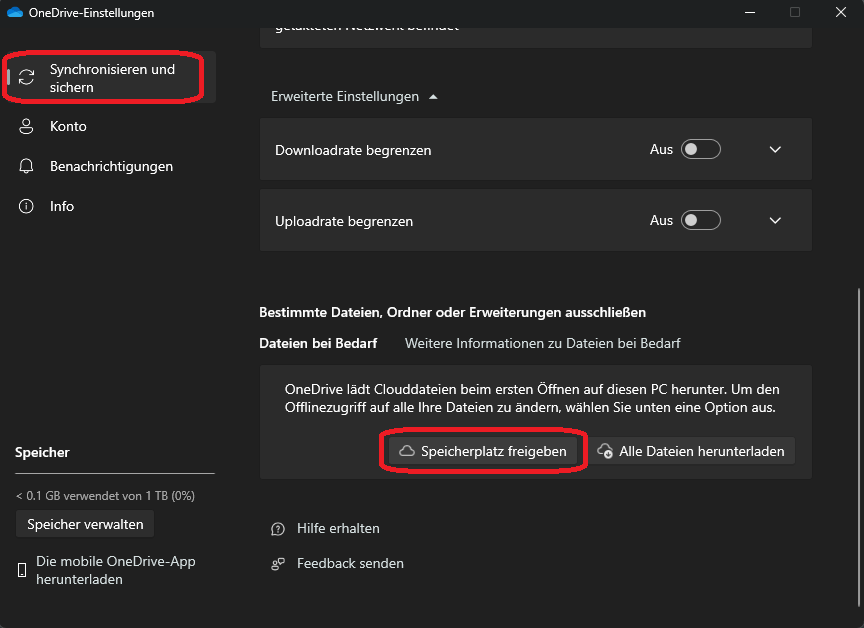
Task: Toggle the Uploadrate begrenzen switch
Action: 700,220
